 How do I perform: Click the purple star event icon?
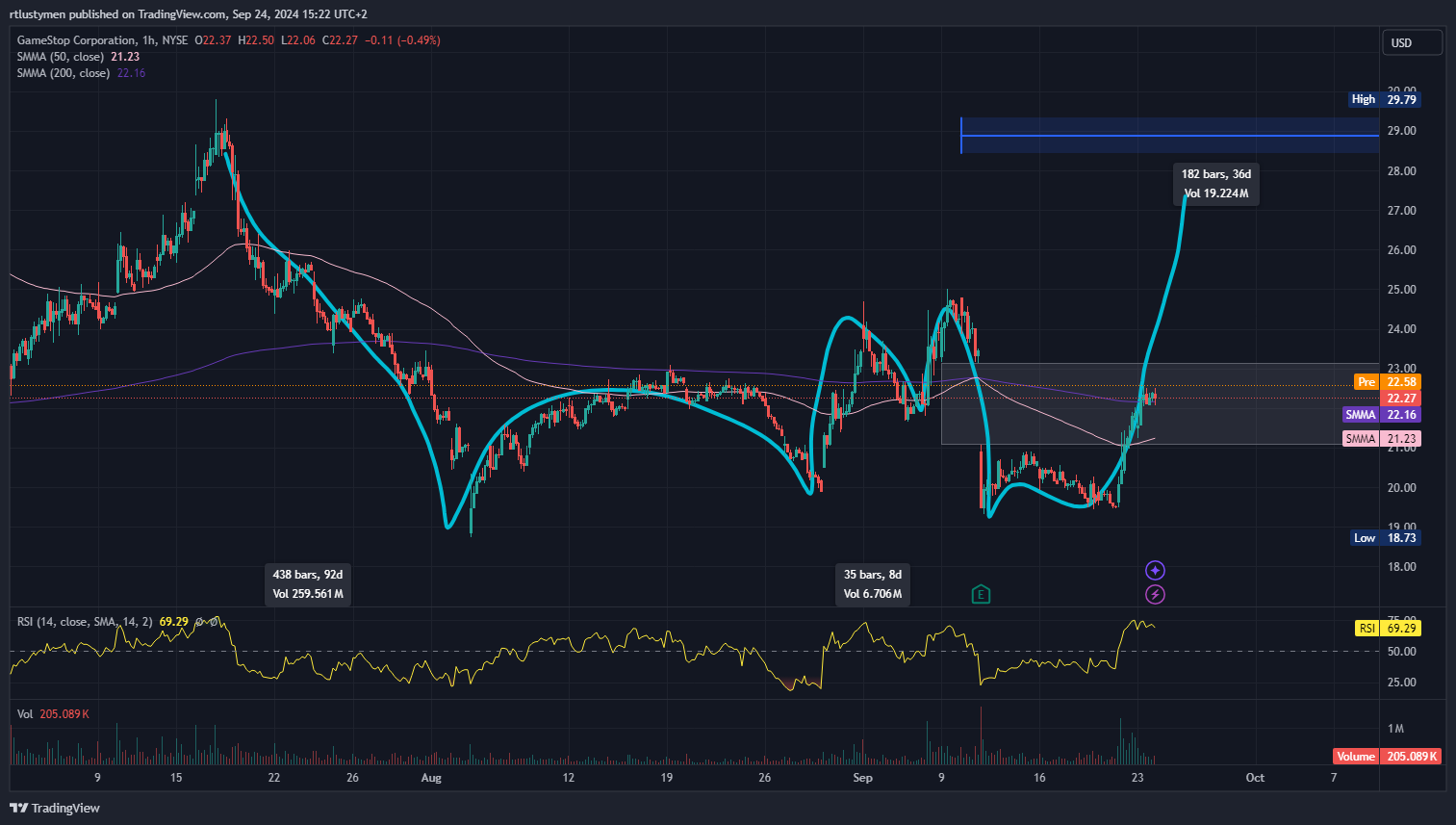pos(1155,571)
